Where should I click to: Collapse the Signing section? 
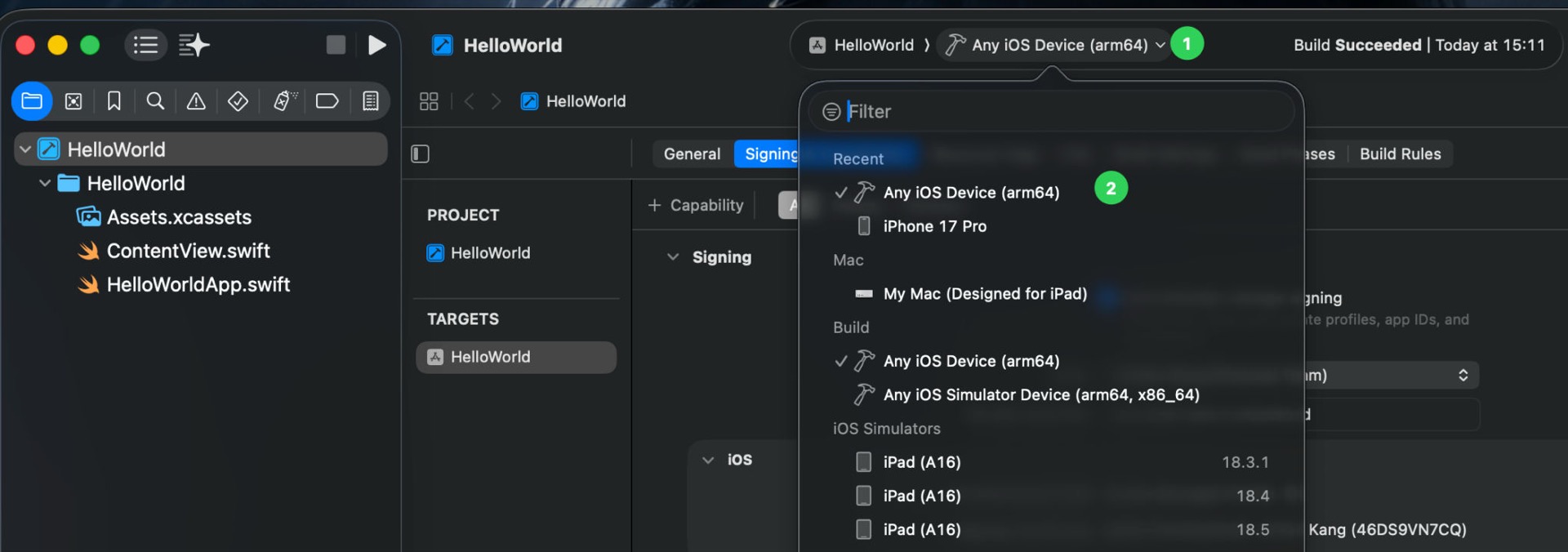point(673,257)
